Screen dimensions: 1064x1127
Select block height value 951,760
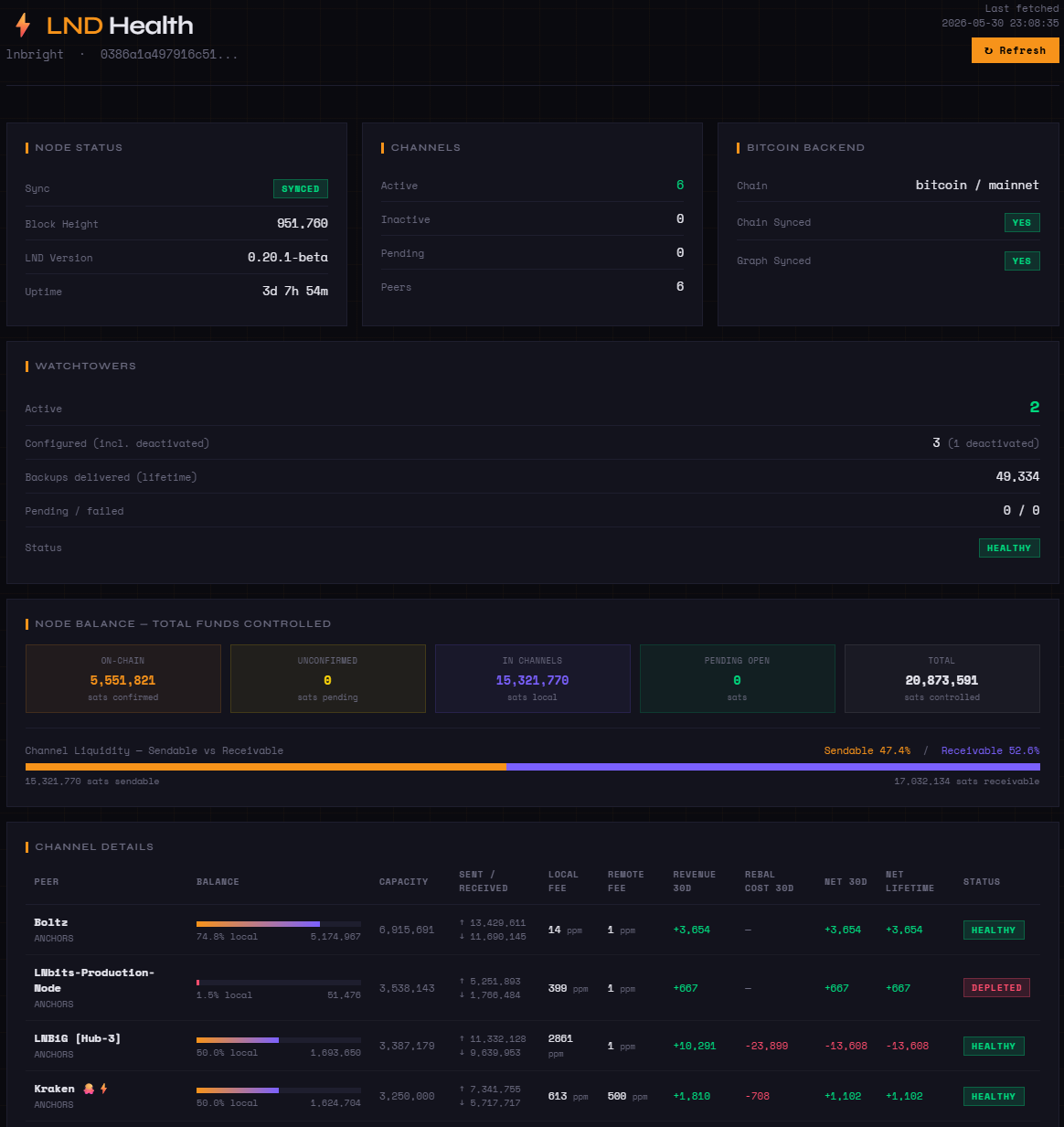tap(303, 223)
